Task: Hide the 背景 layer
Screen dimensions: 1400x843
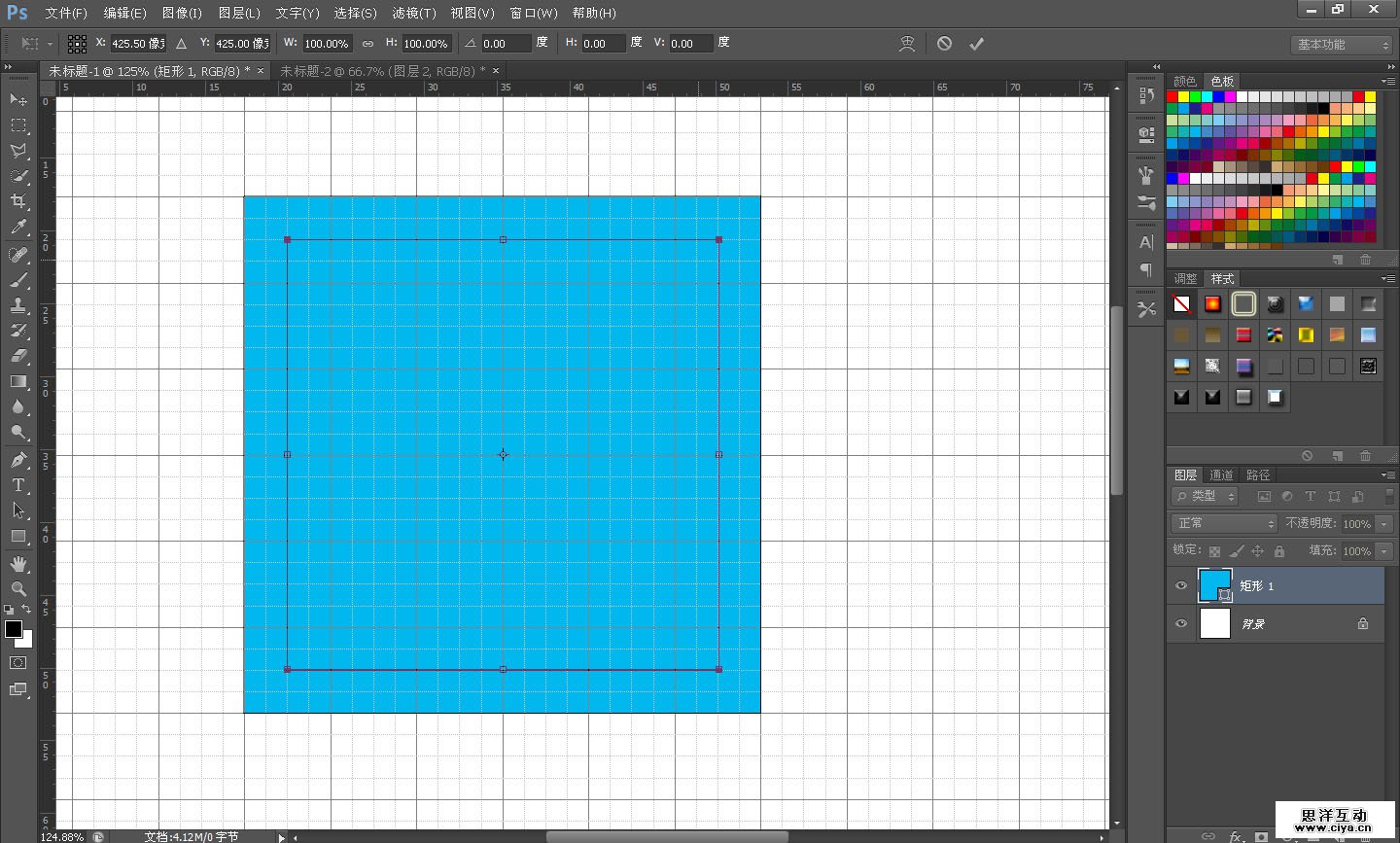Action: (x=1181, y=623)
